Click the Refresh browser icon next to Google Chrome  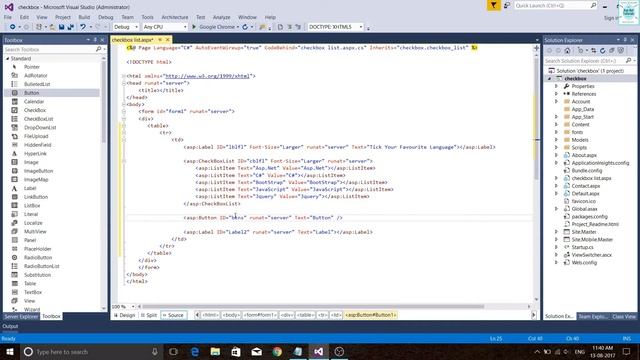click(245, 27)
